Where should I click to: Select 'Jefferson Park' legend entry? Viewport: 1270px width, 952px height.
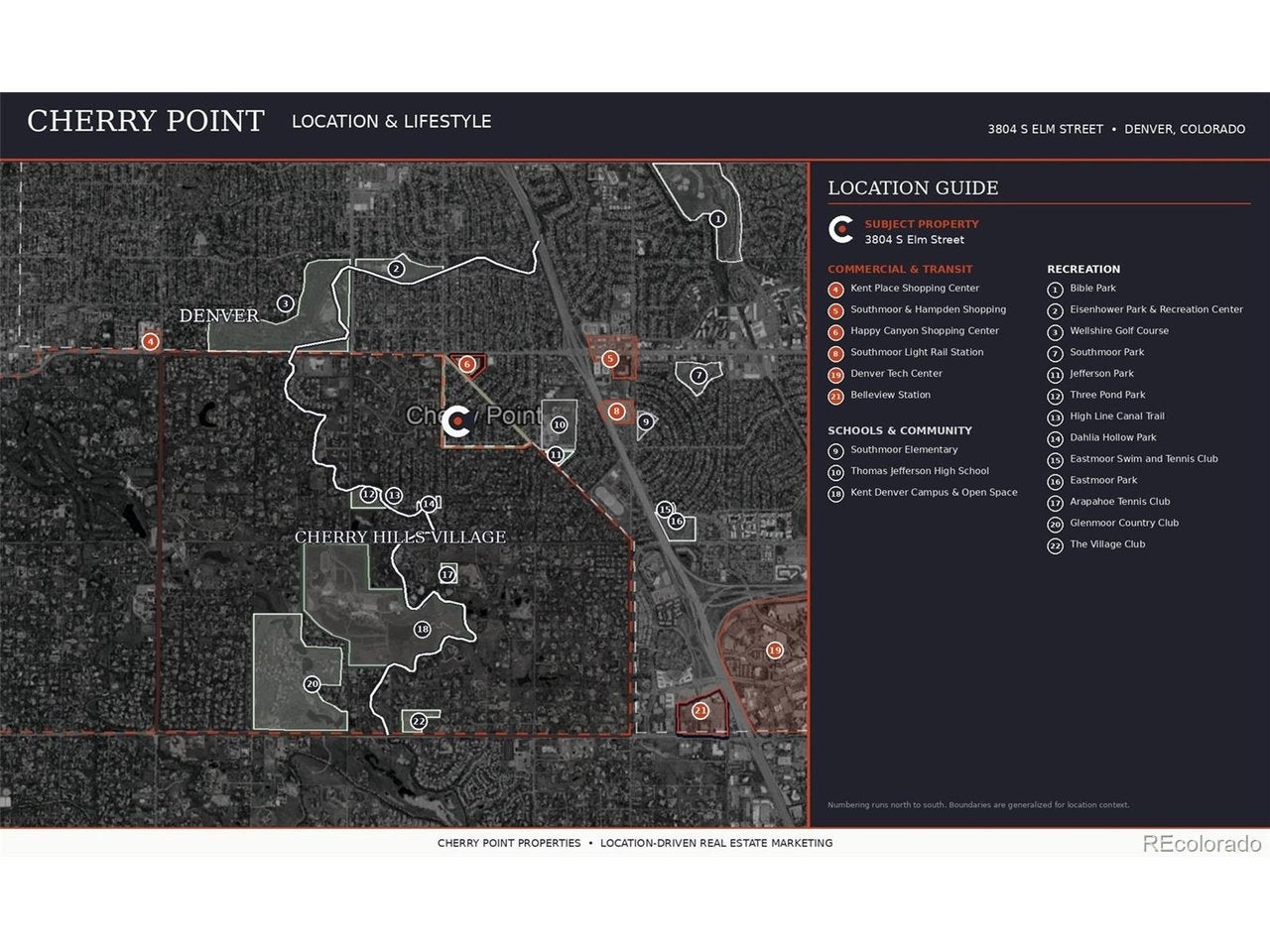pos(1101,374)
